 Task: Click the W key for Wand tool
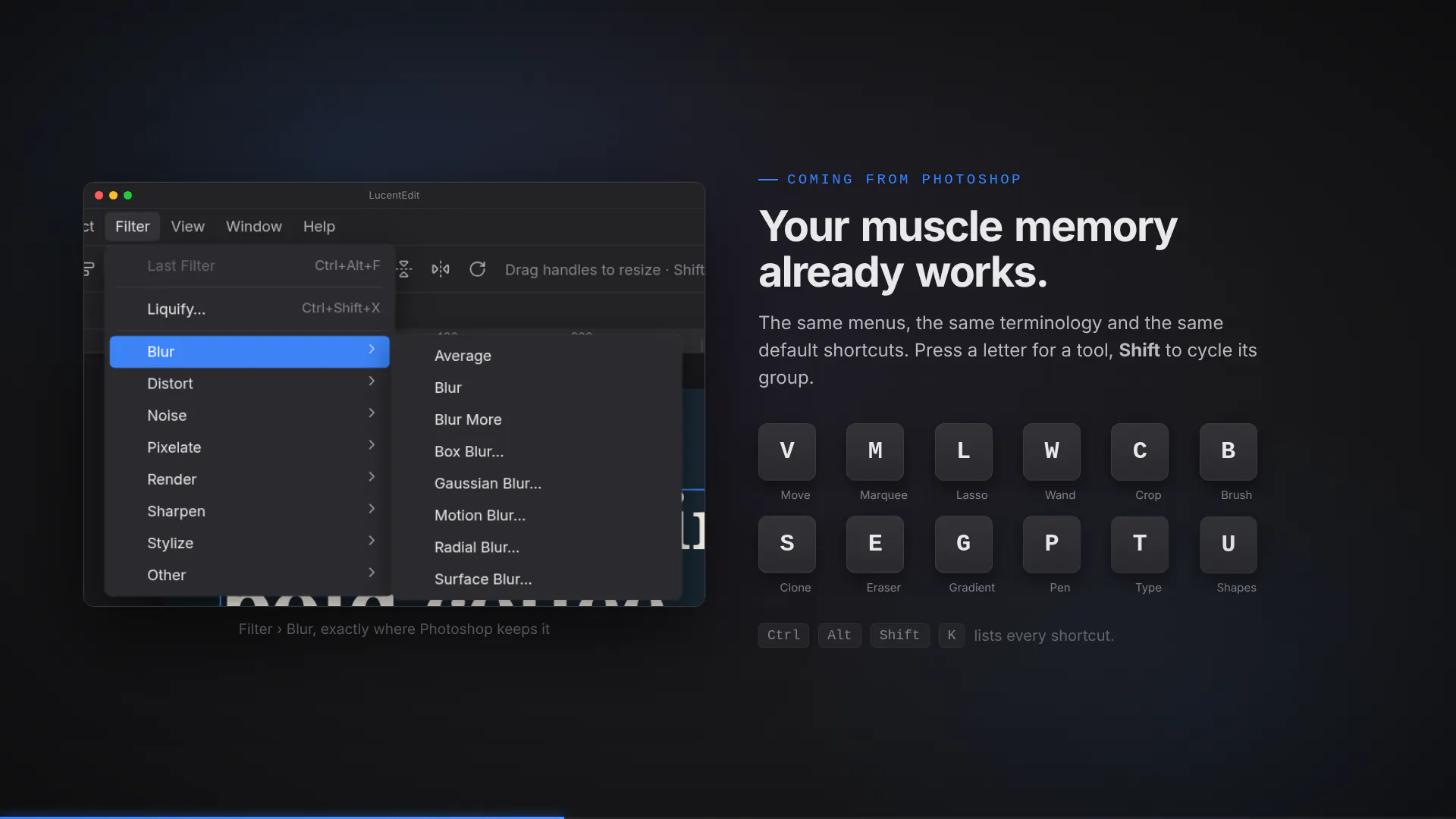(x=1052, y=451)
